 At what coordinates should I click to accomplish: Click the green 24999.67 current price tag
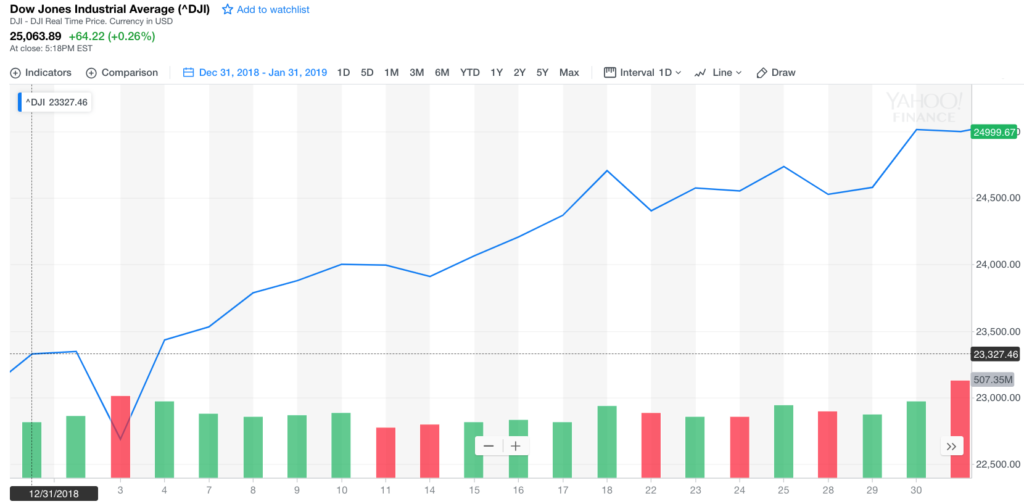[x=994, y=132]
